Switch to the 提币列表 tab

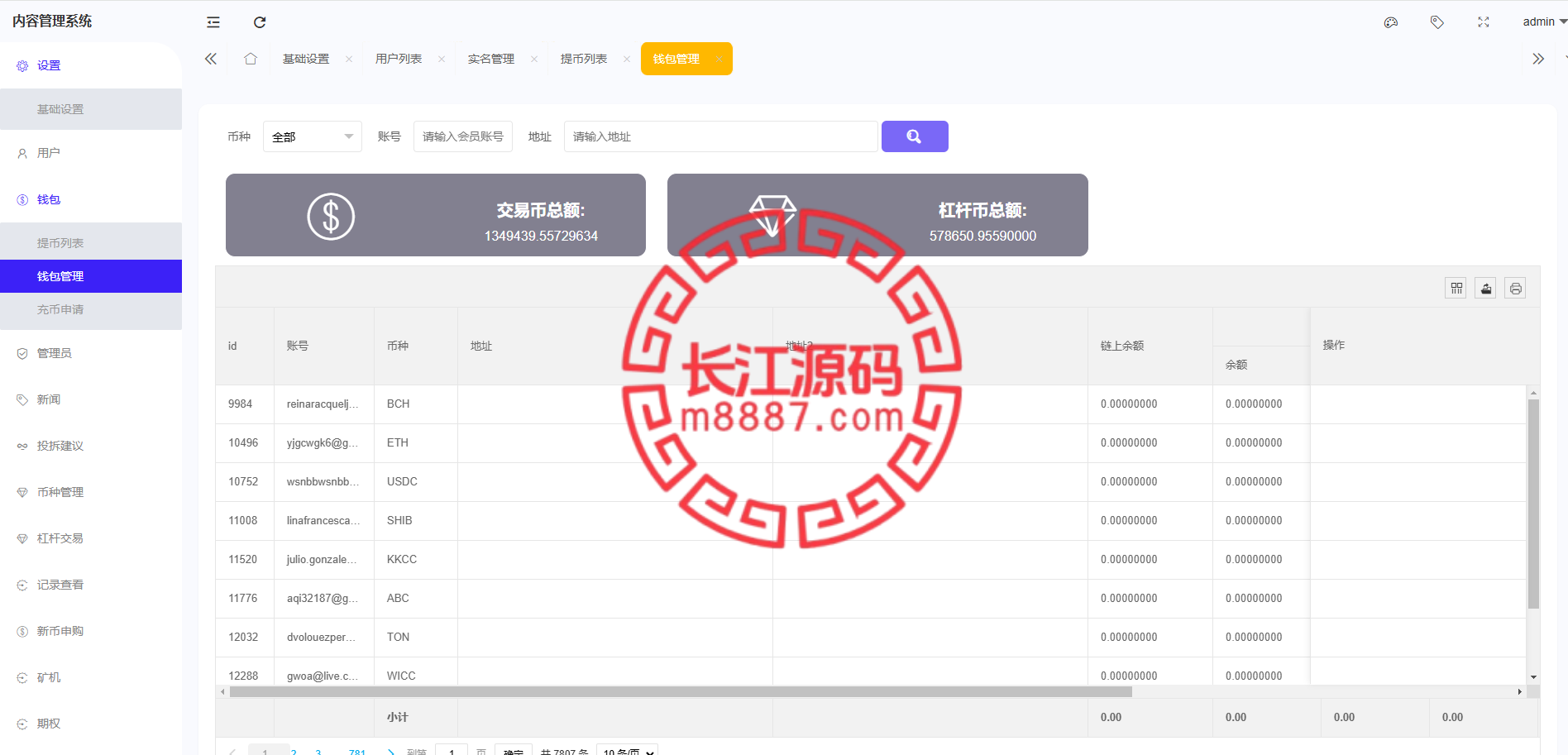584,59
